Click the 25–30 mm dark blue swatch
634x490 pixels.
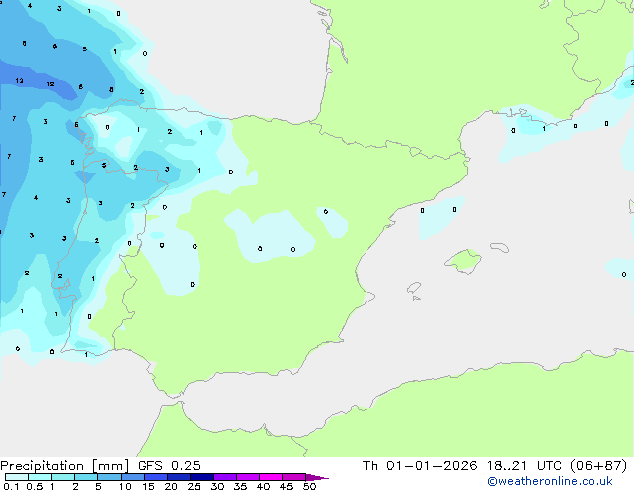click(202, 477)
